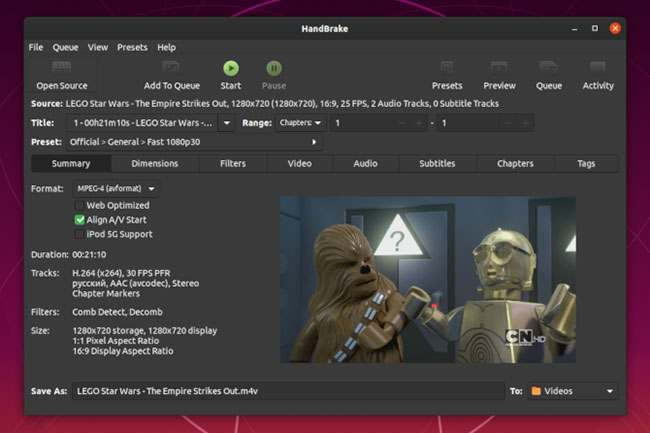Click the Pause encode icon
The height and width of the screenshot is (433, 650).
[x=273, y=69]
